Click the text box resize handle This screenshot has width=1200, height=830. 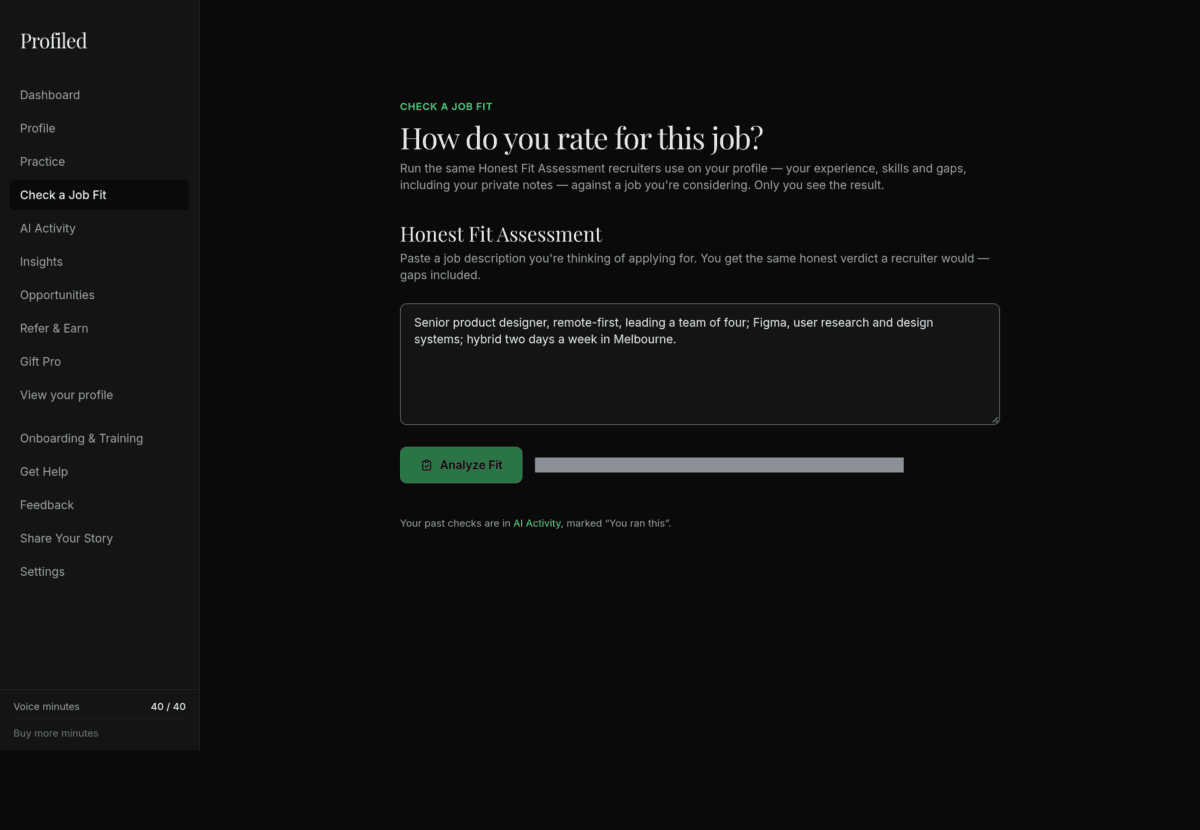coord(993,418)
